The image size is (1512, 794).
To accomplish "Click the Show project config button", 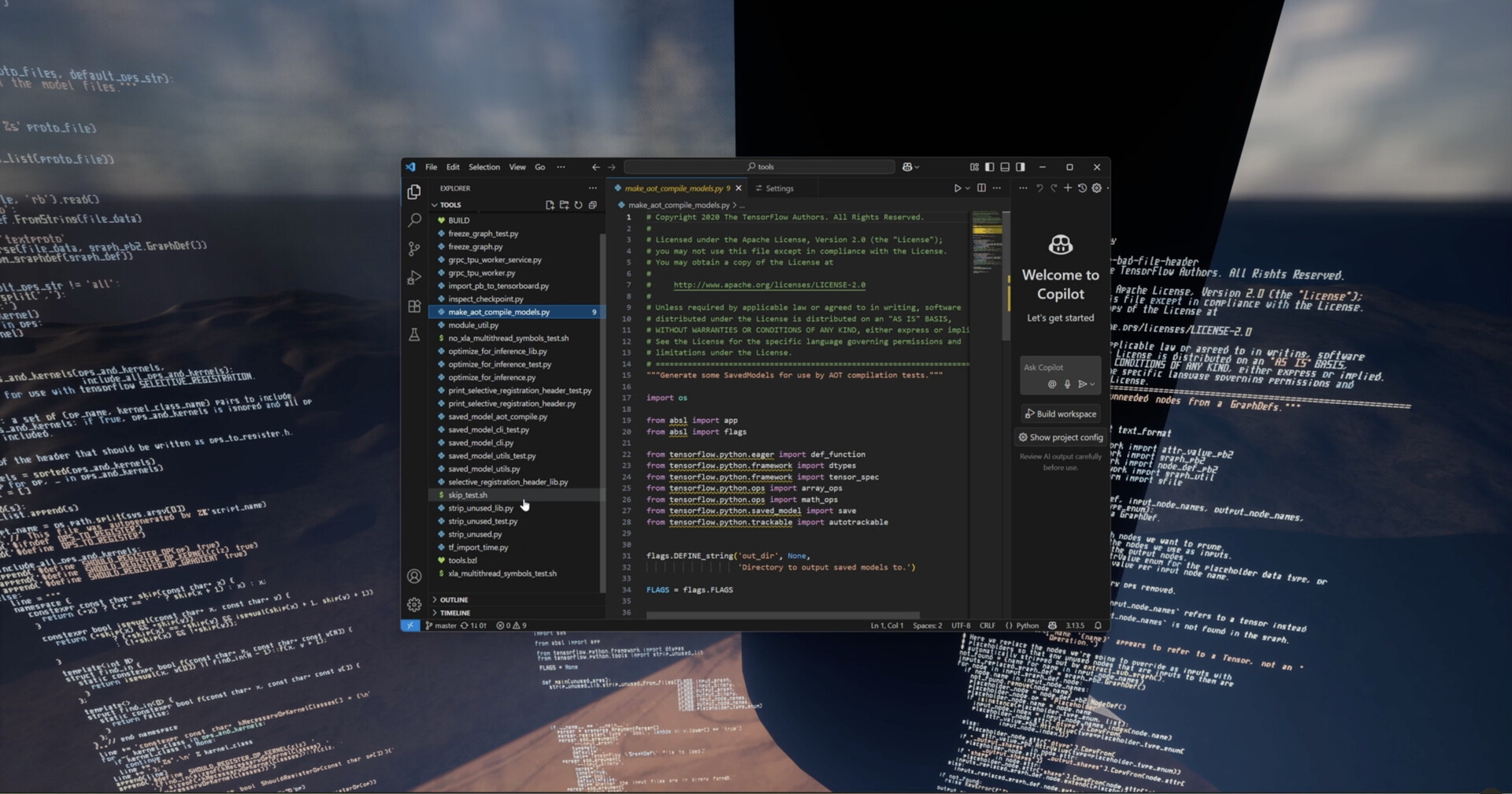I will click(x=1060, y=437).
